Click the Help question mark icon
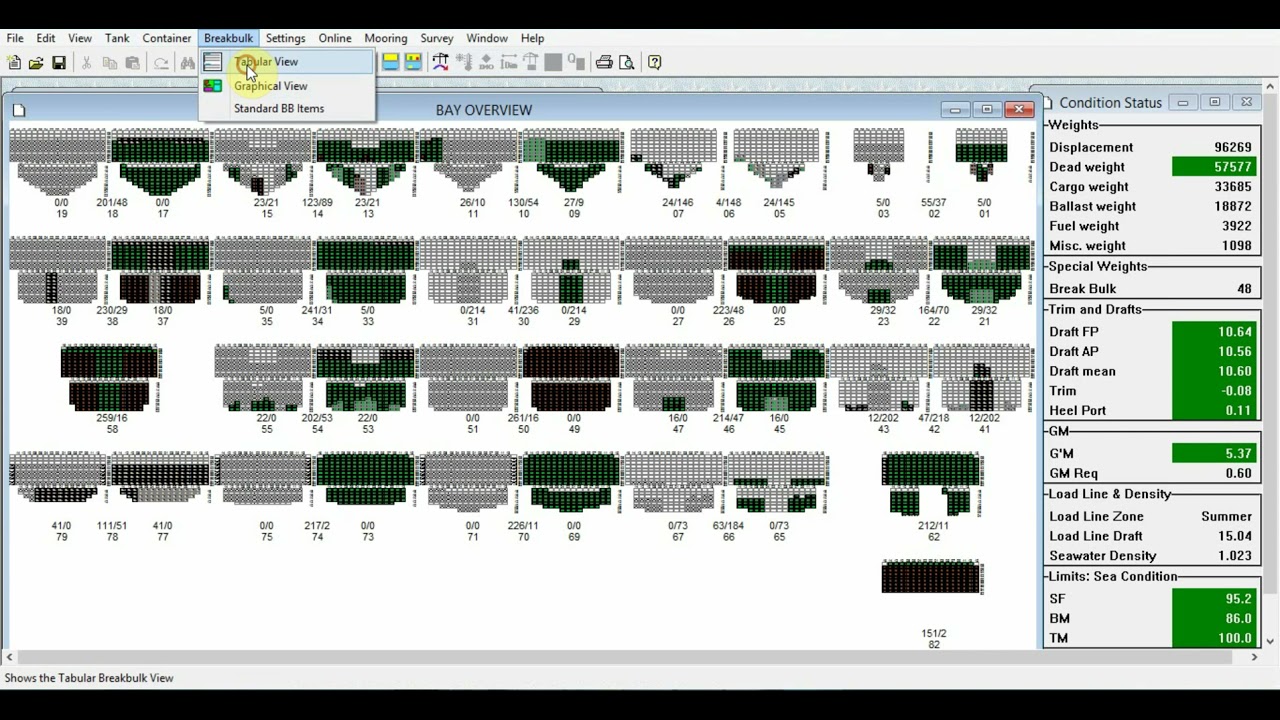This screenshot has height=720, width=1280. click(x=654, y=62)
